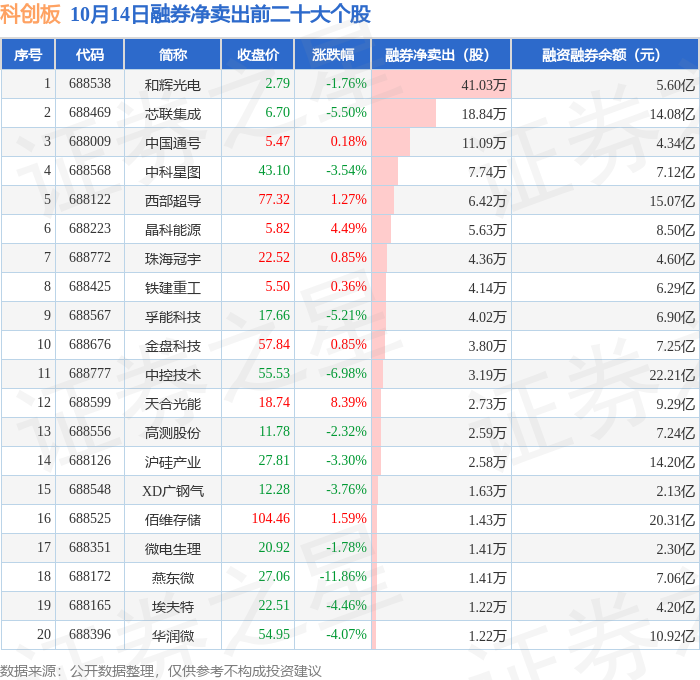Select the stock name 西部超导
This screenshot has width=700, height=680.
173,201
